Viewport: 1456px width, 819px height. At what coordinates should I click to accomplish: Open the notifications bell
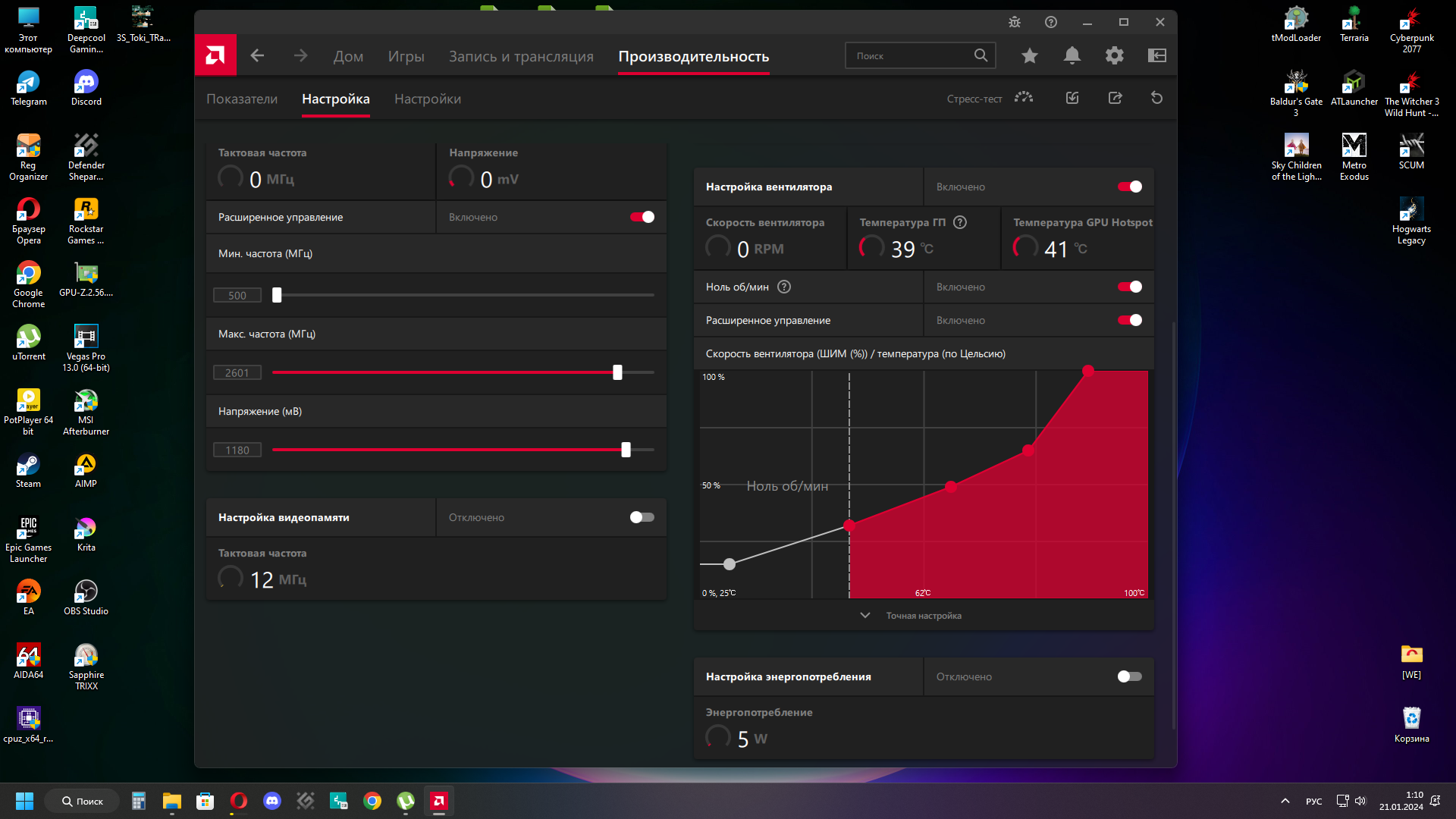1072,55
